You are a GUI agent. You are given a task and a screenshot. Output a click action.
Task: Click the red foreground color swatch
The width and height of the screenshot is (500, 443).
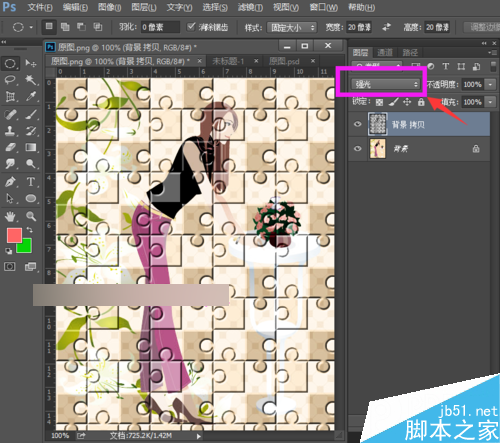(x=14, y=235)
